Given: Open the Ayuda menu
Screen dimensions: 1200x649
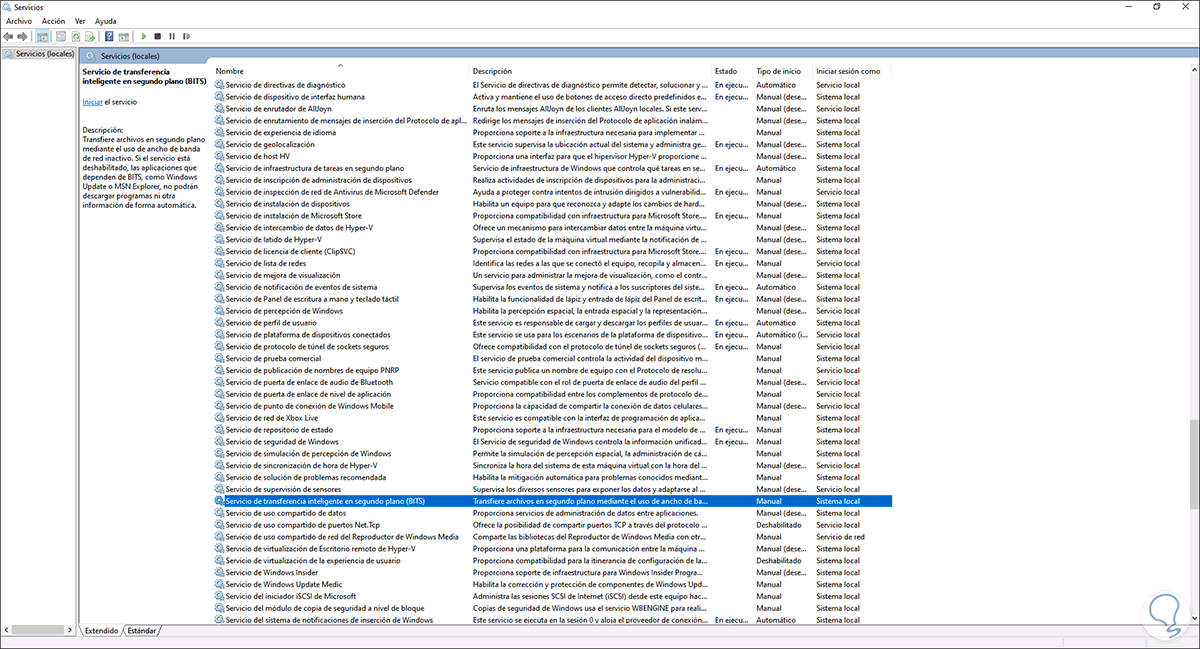Looking at the screenshot, I should click(105, 20).
